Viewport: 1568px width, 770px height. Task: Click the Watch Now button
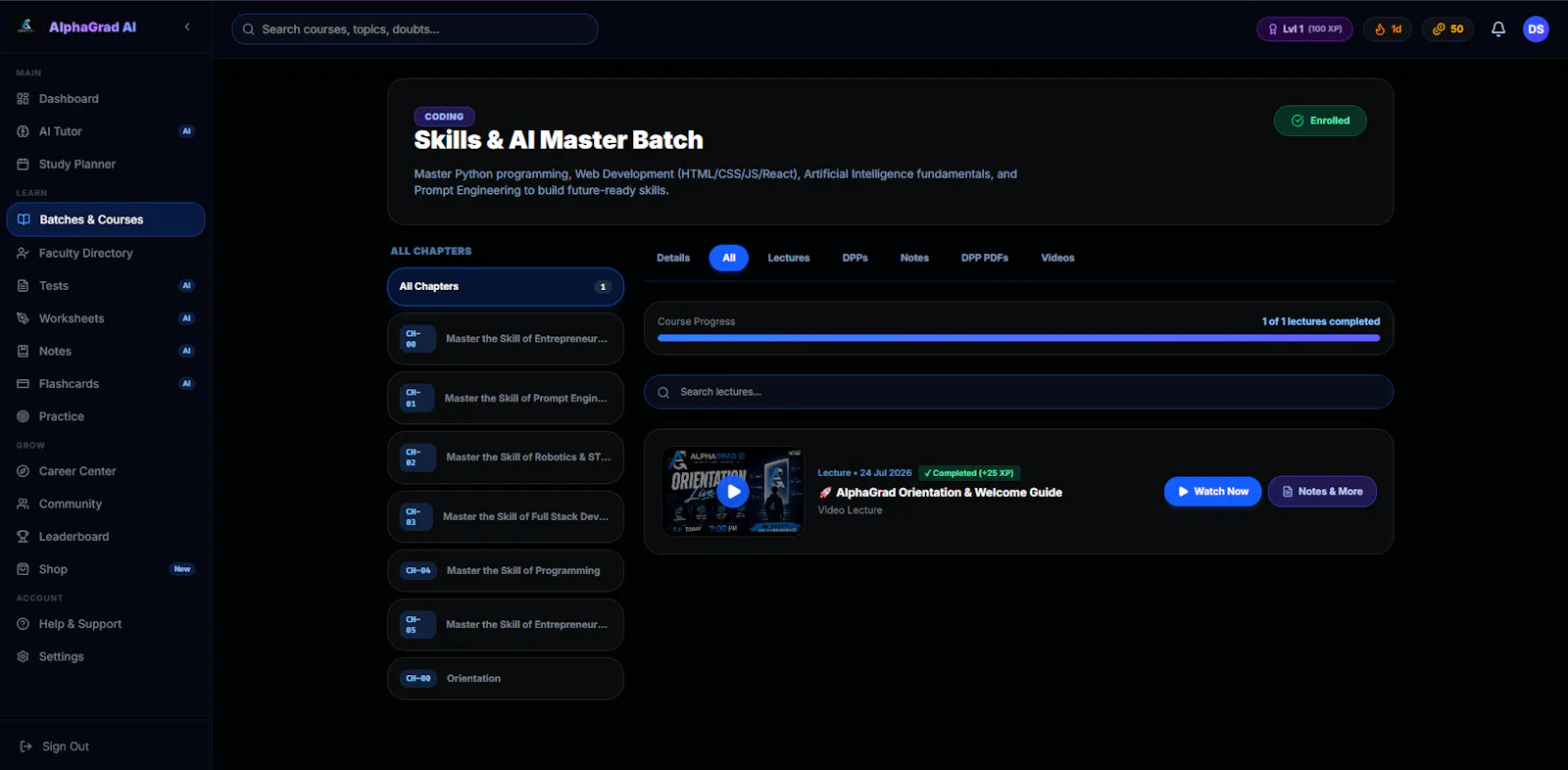tap(1212, 492)
